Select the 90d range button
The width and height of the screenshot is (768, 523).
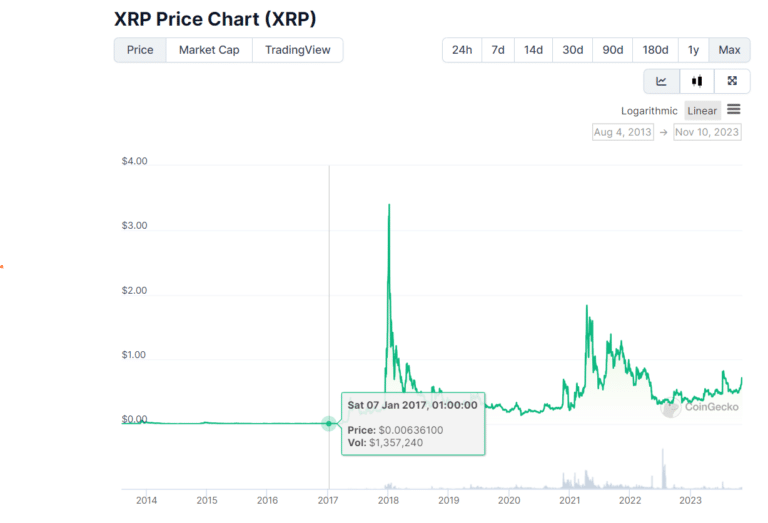(x=613, y=50)
